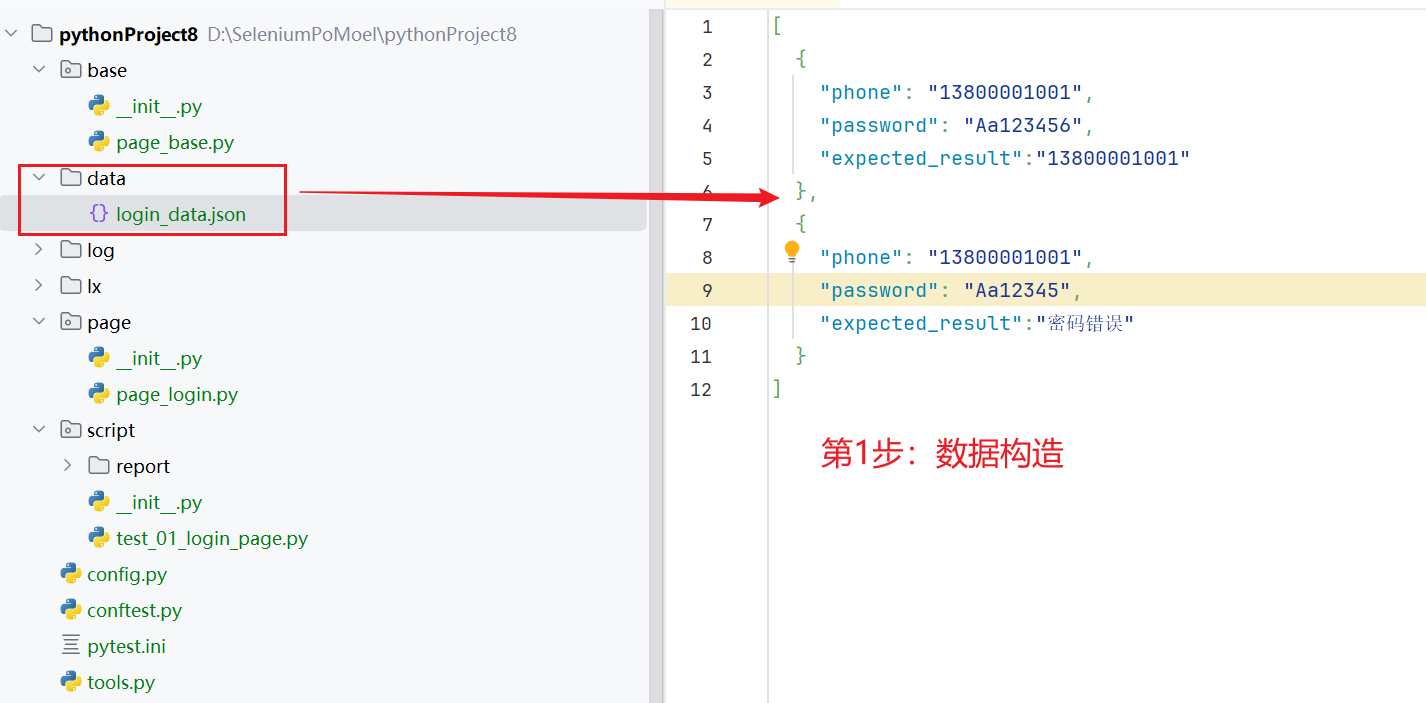Select login_data.json in the tree
The height and width of the screenshot is (703, 1426).
pyautogui.click(x=181, y=214)
